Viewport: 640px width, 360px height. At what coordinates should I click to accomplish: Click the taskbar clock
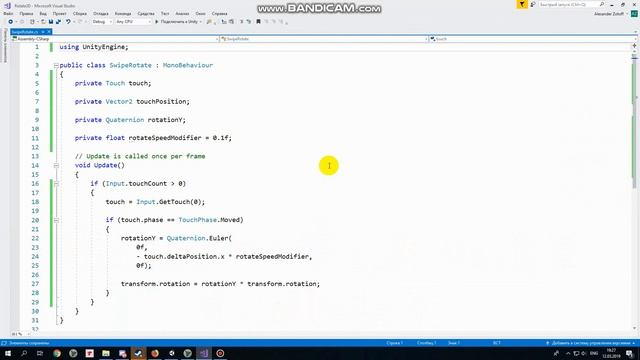[x=611, y=353]
